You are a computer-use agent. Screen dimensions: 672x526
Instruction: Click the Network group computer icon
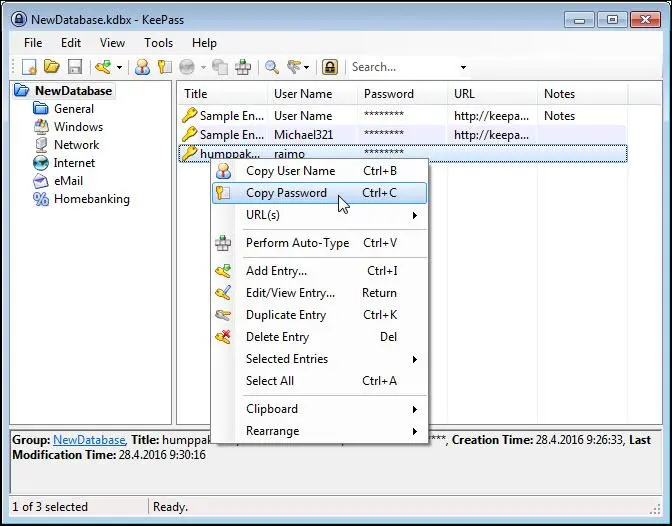pos(41,145)
